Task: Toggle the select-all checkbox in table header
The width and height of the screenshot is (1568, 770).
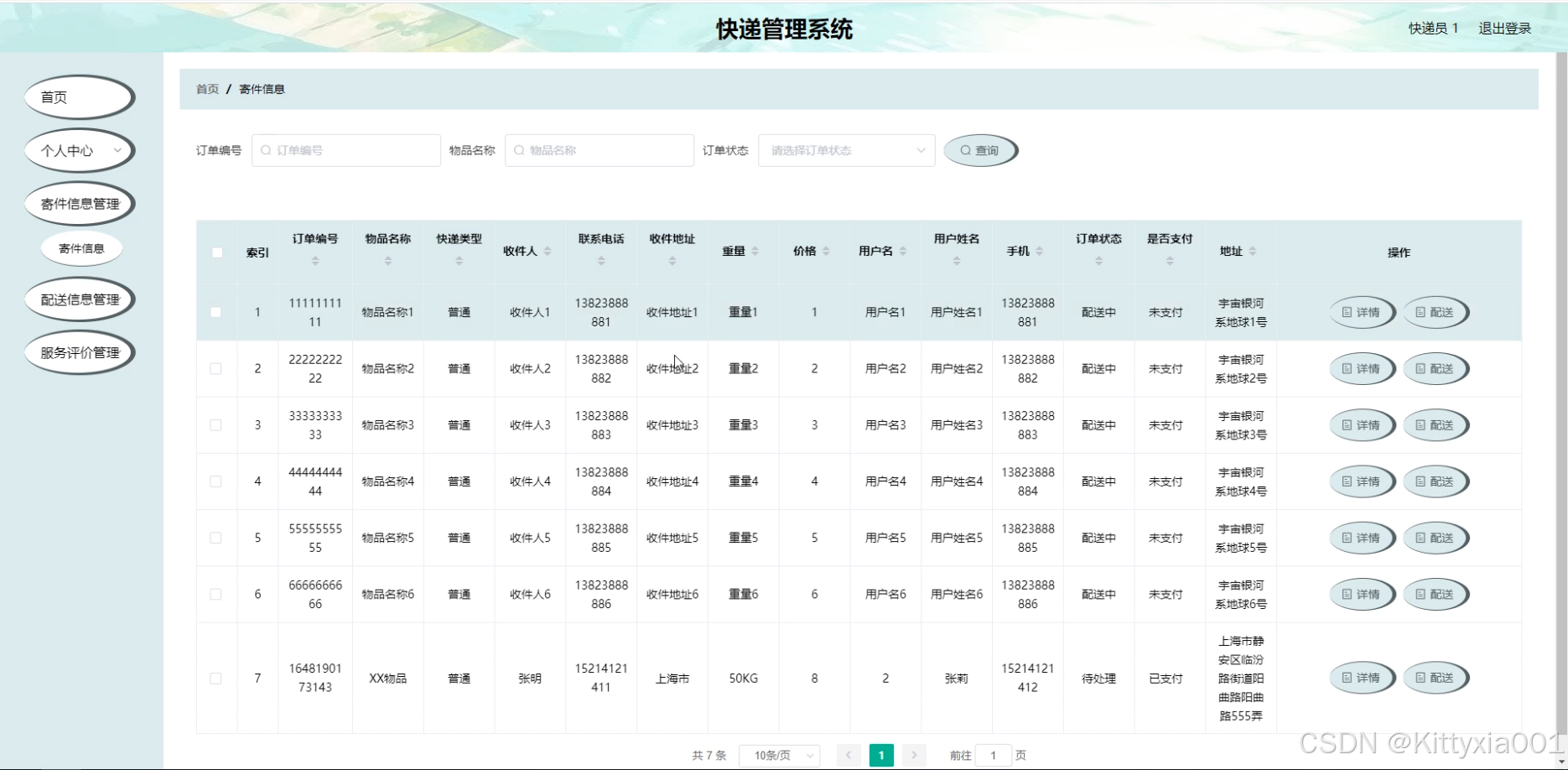Action: 217,252
